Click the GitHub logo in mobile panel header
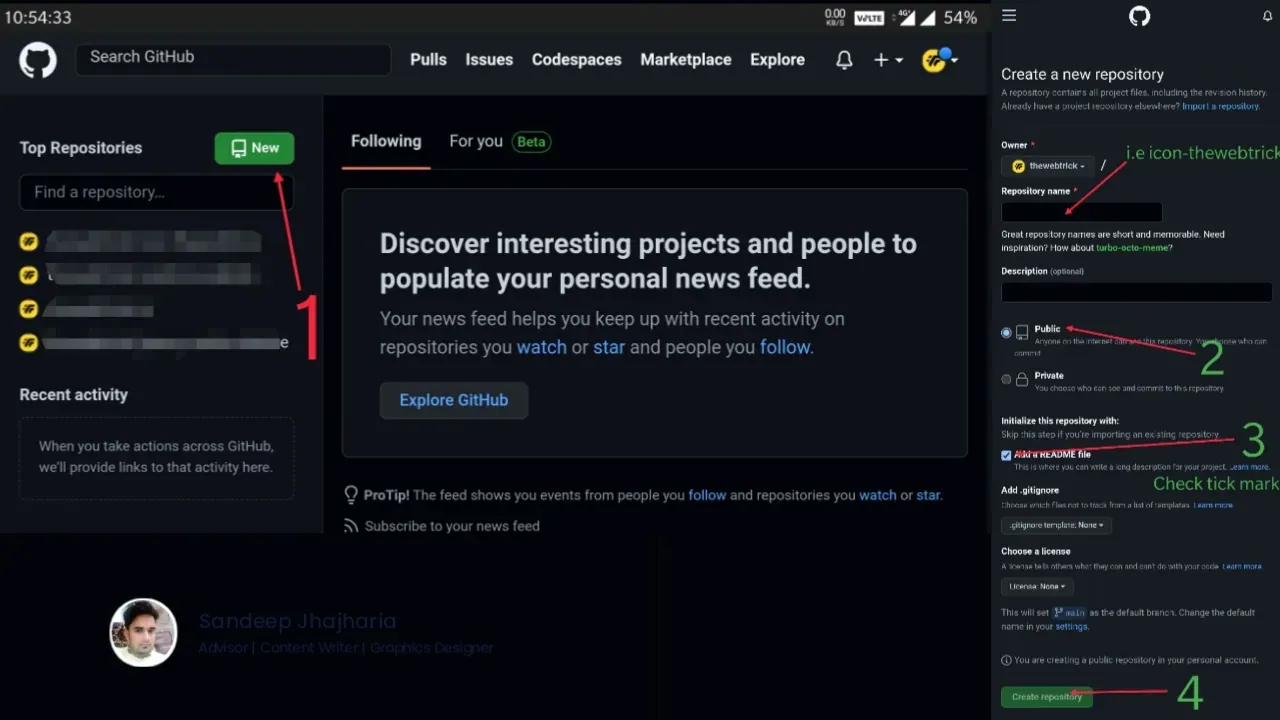 (x=1139, y=16)
